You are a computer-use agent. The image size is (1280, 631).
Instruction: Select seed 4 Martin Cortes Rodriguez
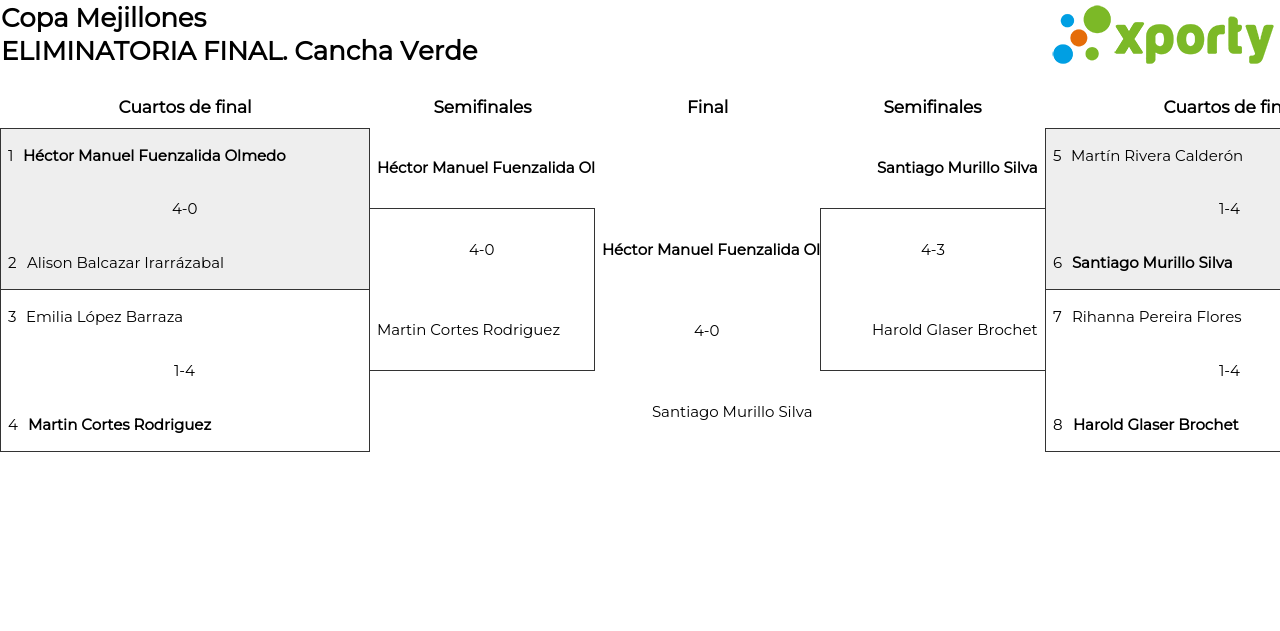[119, 425]
